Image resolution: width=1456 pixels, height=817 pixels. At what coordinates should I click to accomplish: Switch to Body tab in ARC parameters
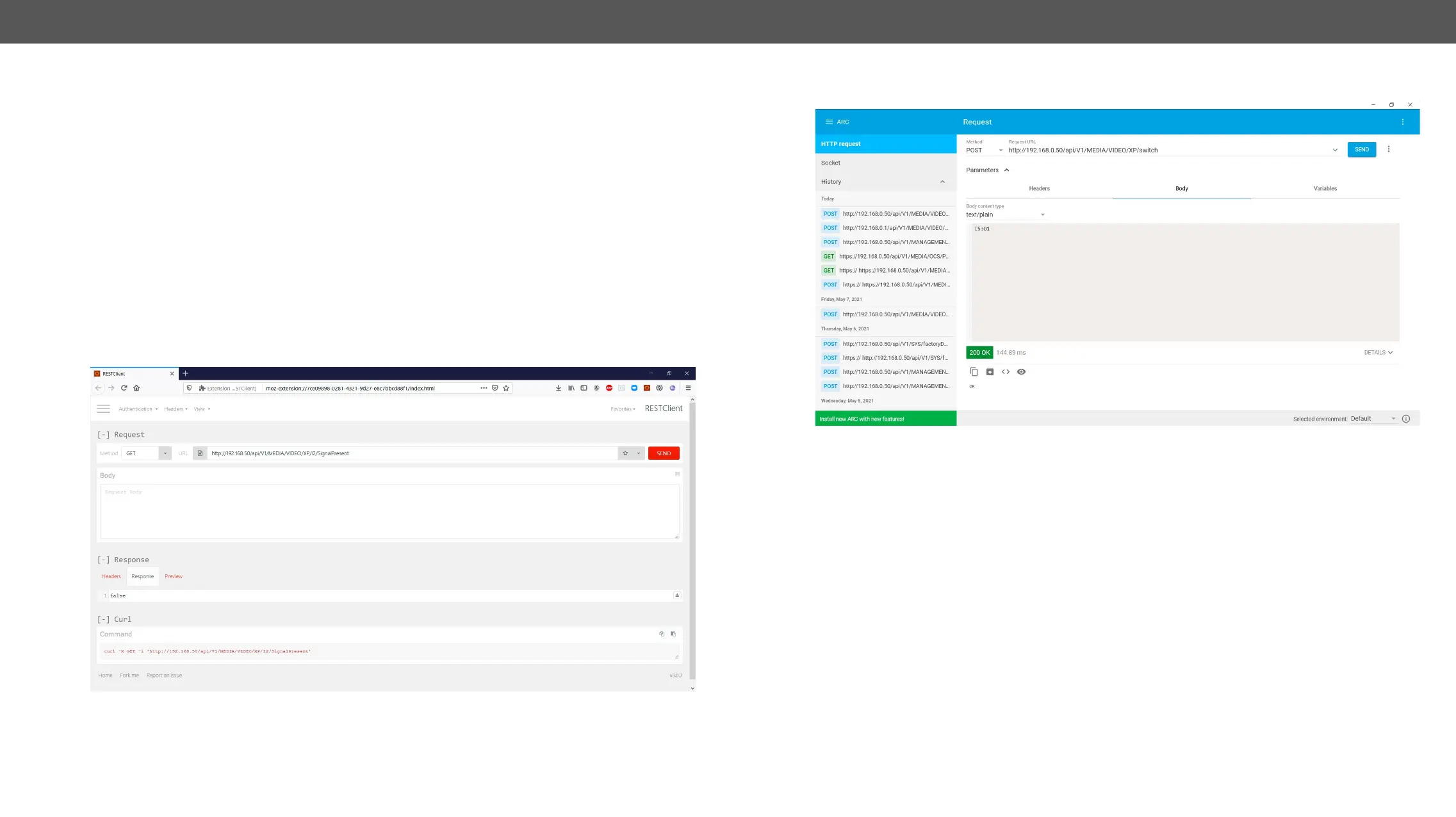(1182, 189)
